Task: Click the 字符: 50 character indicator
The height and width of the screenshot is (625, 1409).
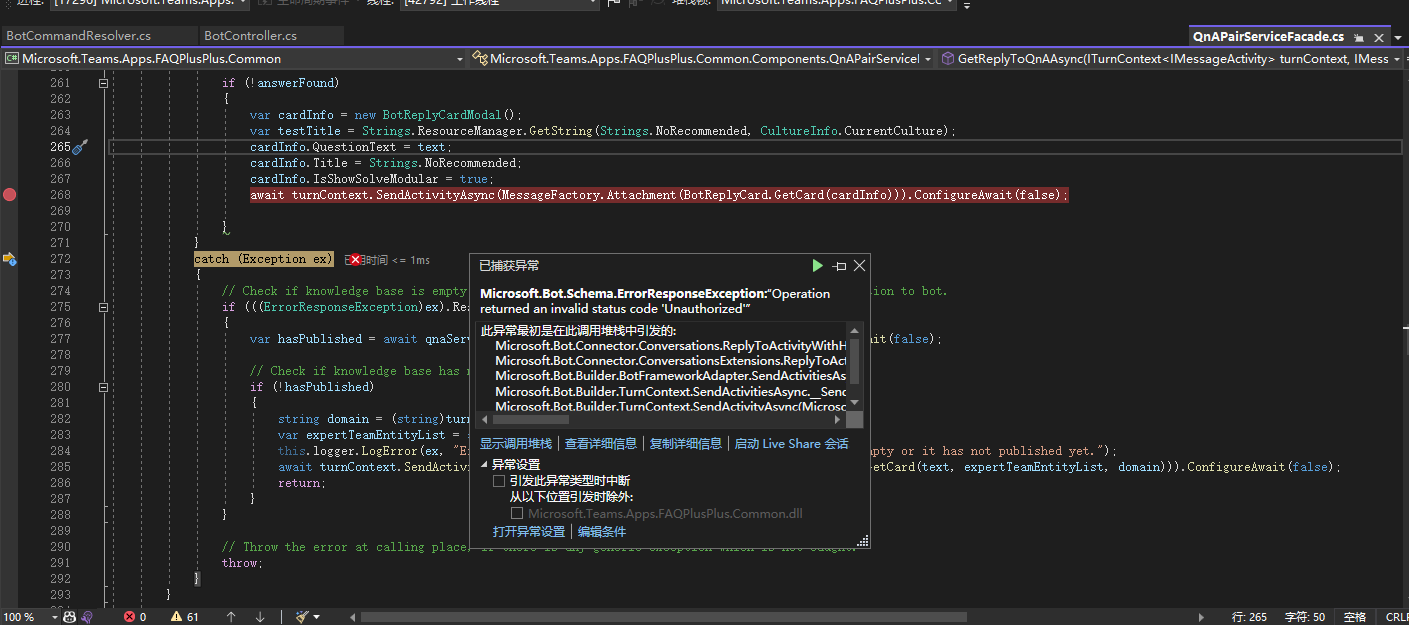Action: tap(1305, 617)
